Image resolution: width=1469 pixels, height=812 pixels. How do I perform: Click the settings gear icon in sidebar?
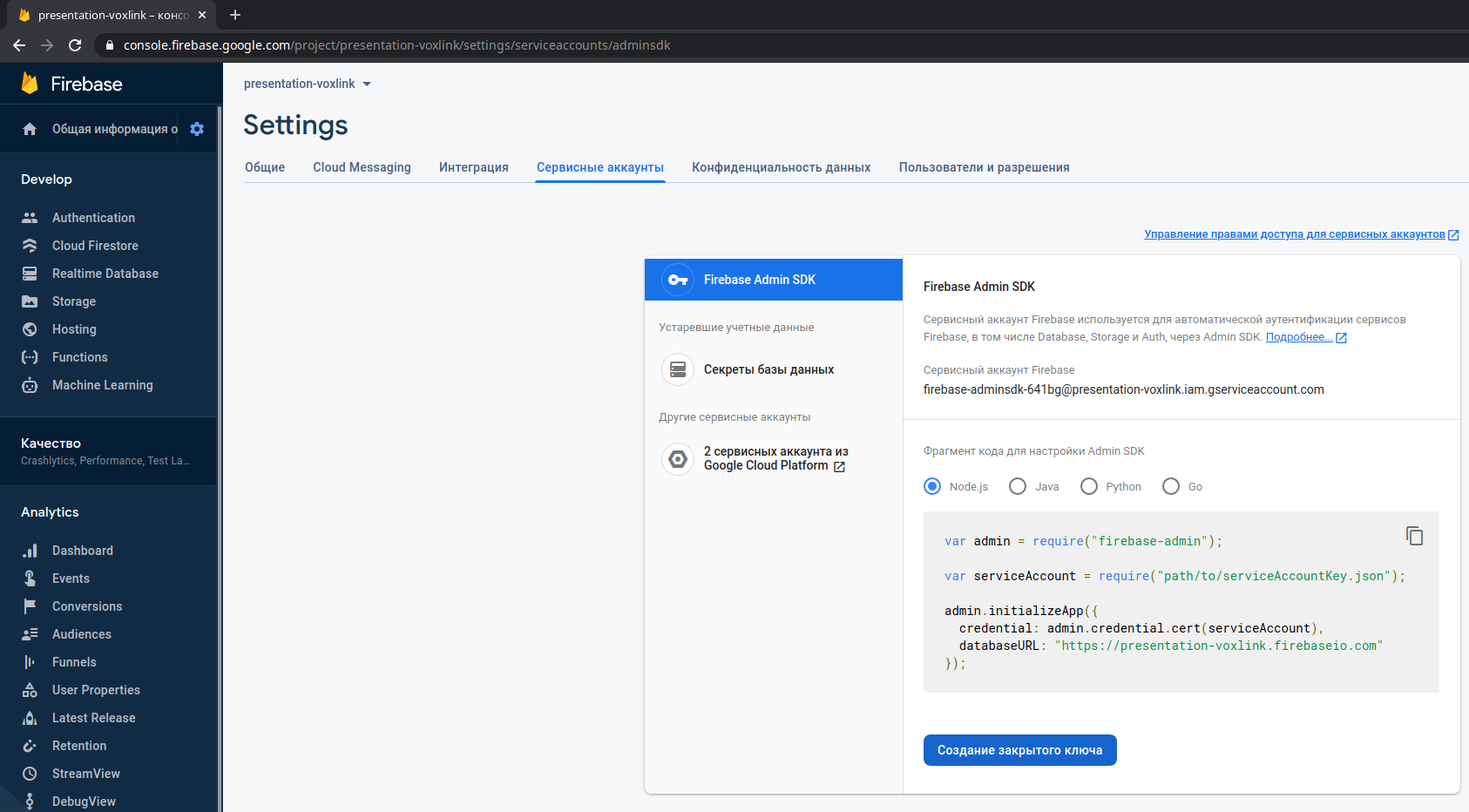[197, 129]
